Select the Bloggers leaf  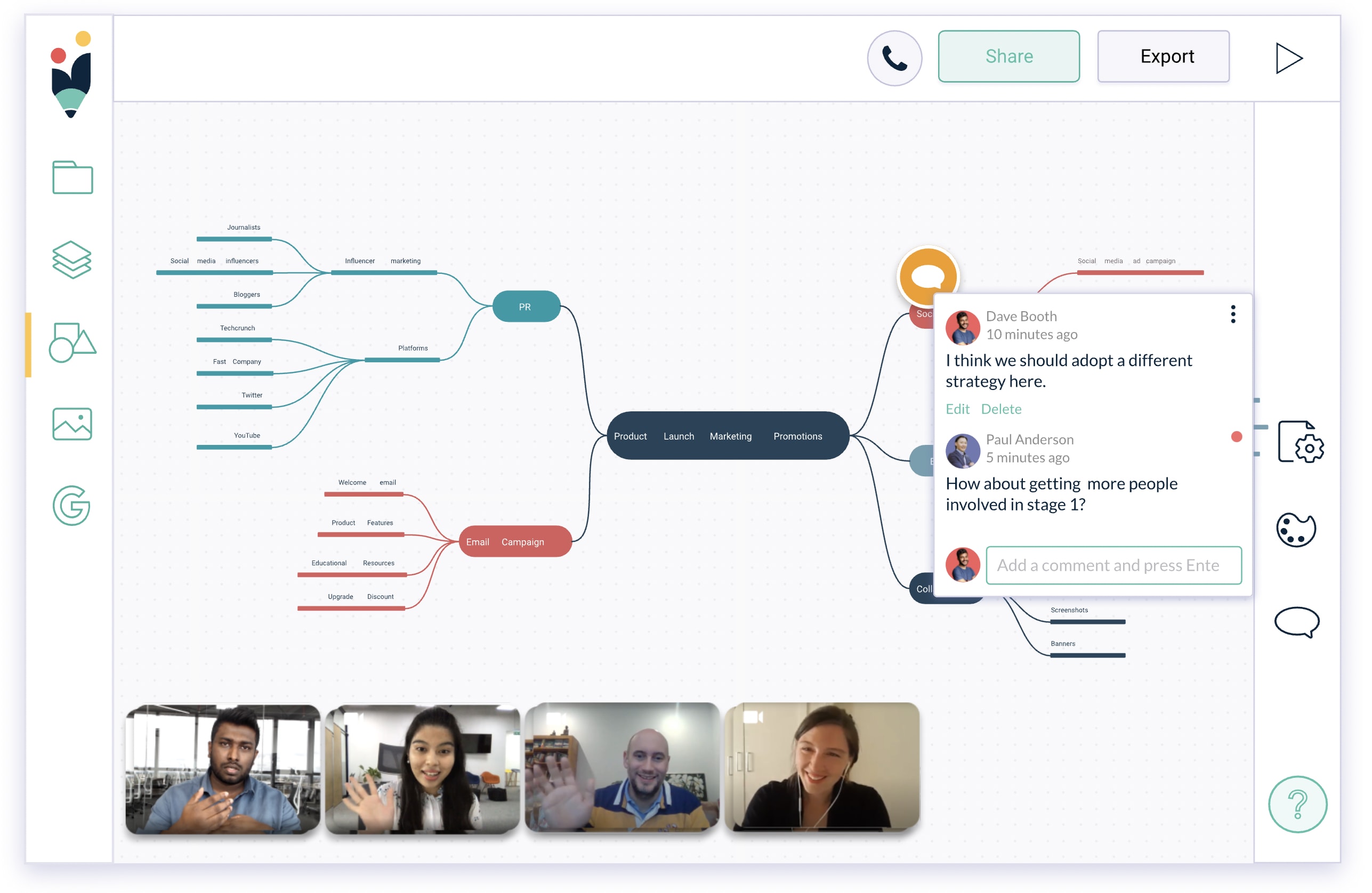235,299
